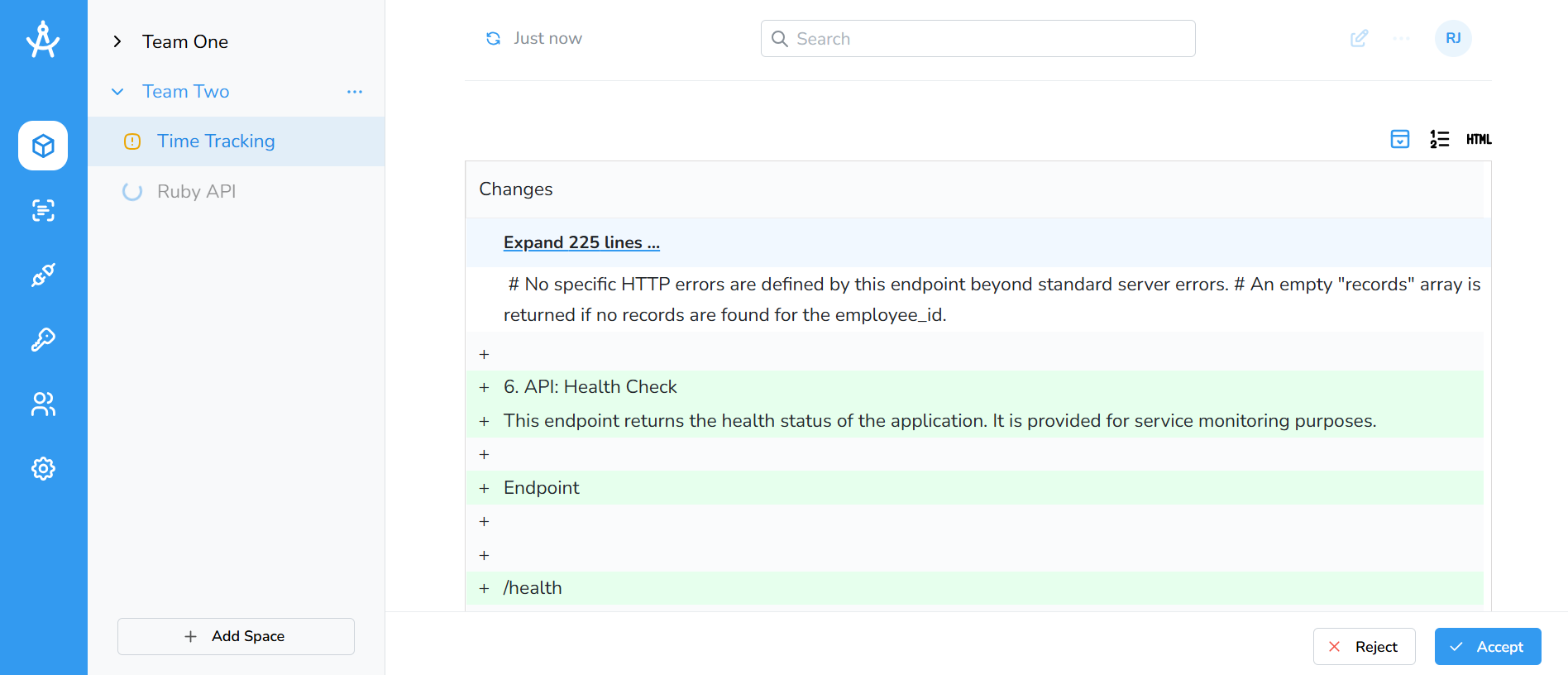Accept the changes

click(x=1487, y=647)
